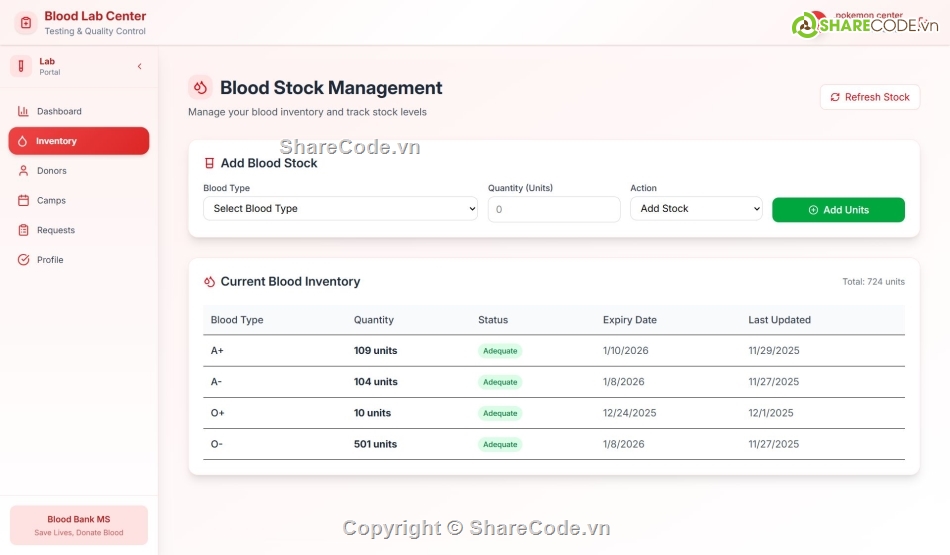The height and width of the screenshot is (555, 950).
Task: Open the Select Blood Type dropdown
Action: point(340,209)
